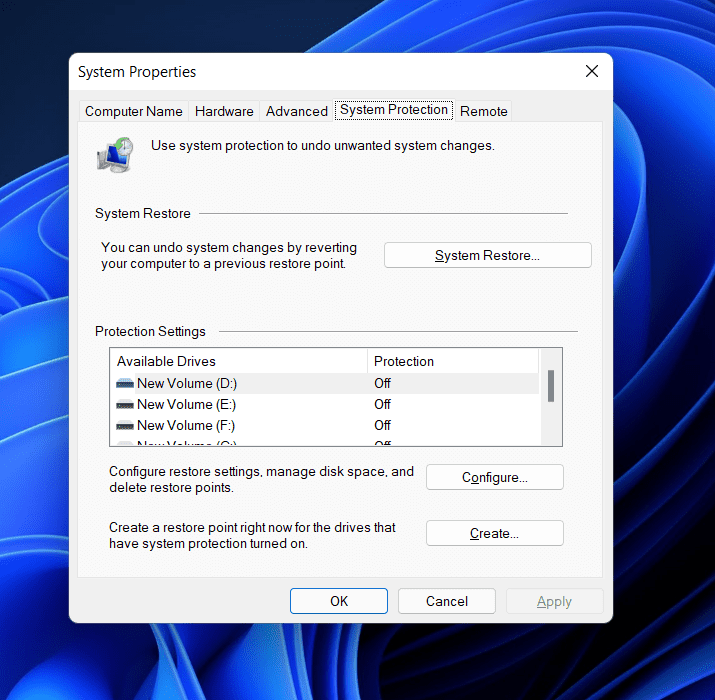Click the Protection column header
This screenshot has height=700, width=715.
(452, 361)
